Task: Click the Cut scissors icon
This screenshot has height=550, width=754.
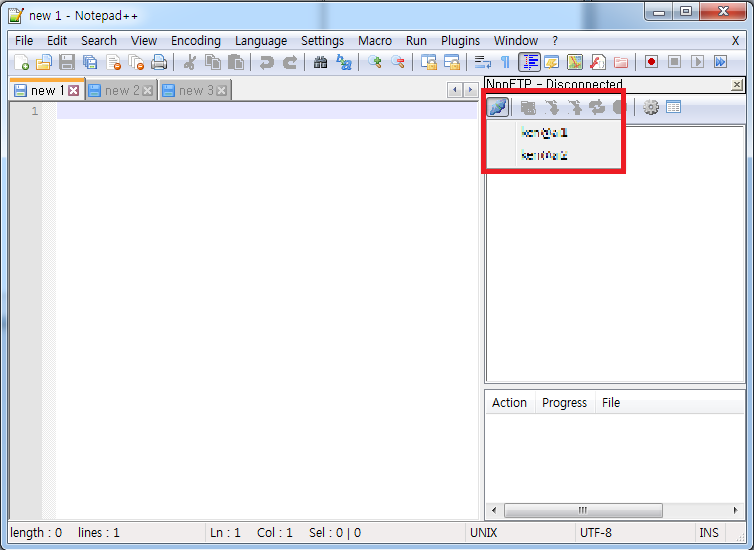Action: 189,62
